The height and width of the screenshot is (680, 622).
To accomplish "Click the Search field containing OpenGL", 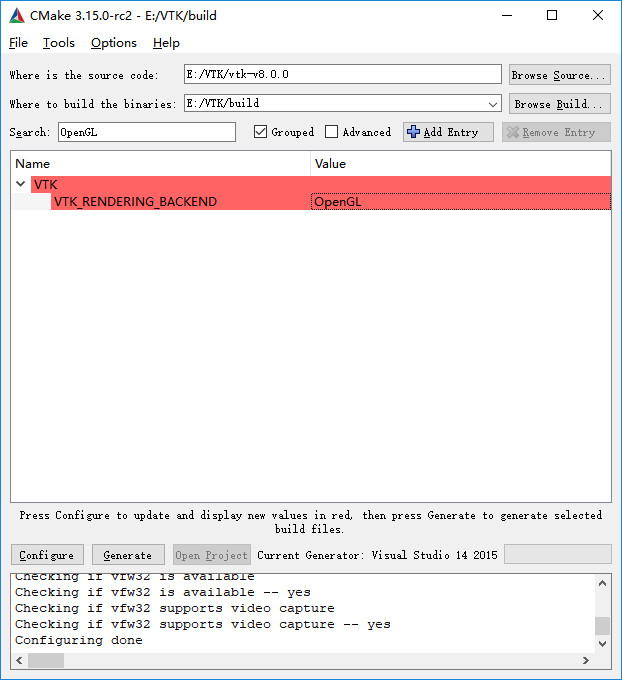I will (147, 132).
